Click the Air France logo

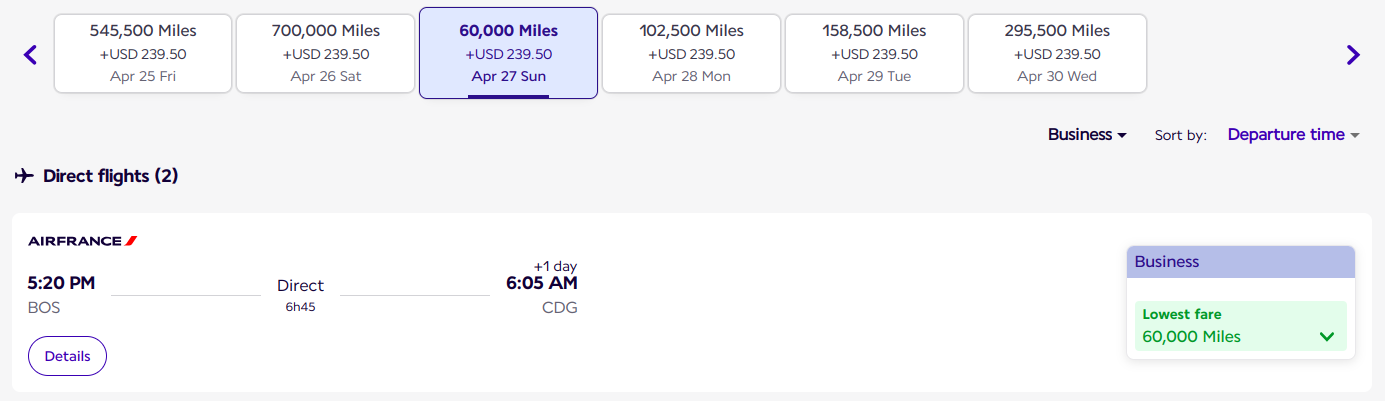[82, 241]
